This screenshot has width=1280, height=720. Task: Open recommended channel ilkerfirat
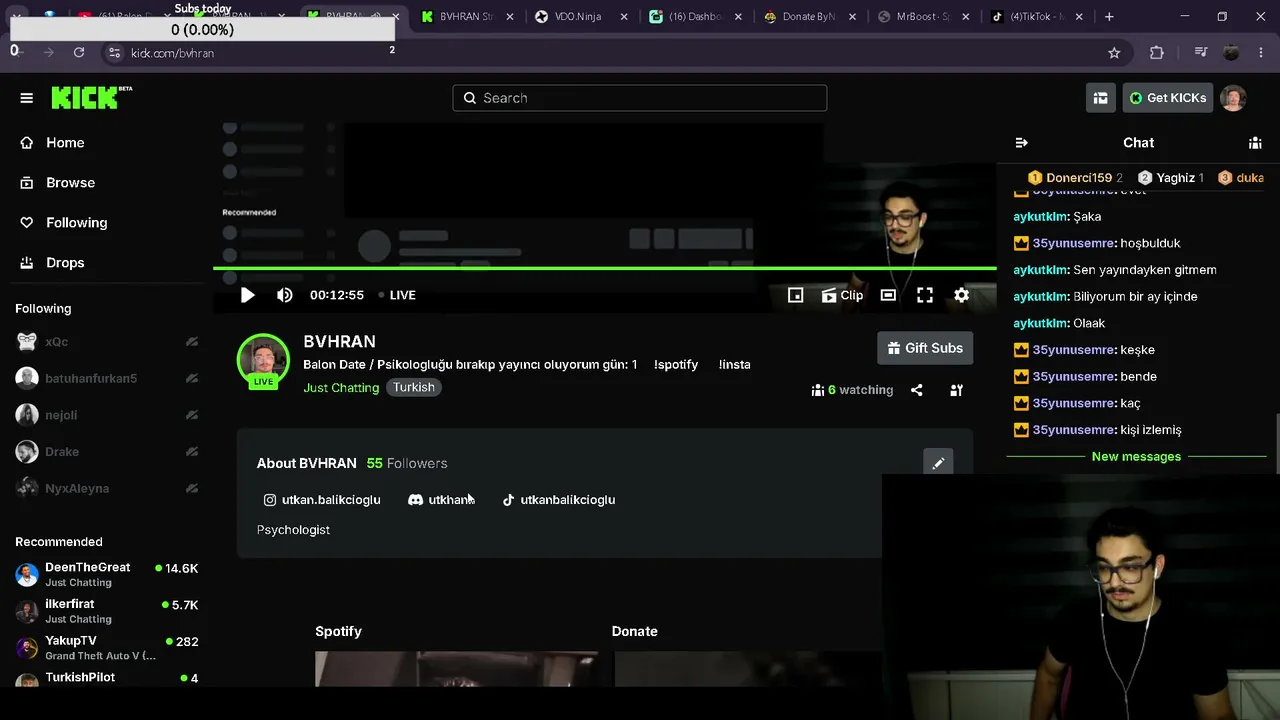point(107,611)
